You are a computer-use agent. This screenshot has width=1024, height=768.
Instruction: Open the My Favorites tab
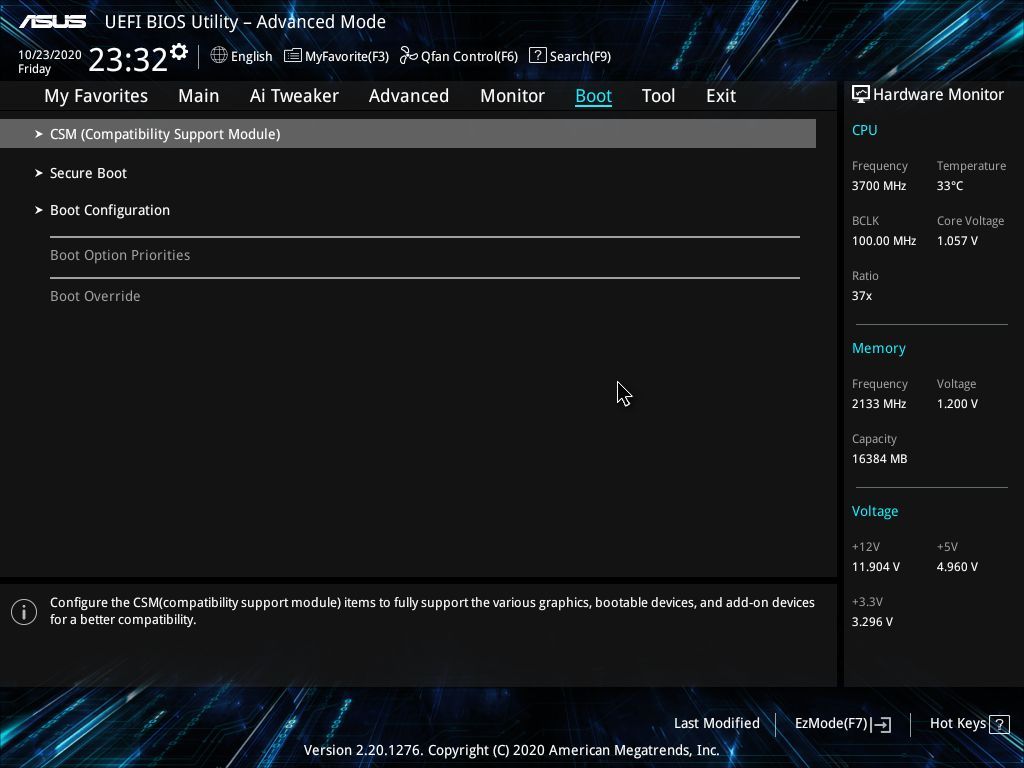(96, 96)
